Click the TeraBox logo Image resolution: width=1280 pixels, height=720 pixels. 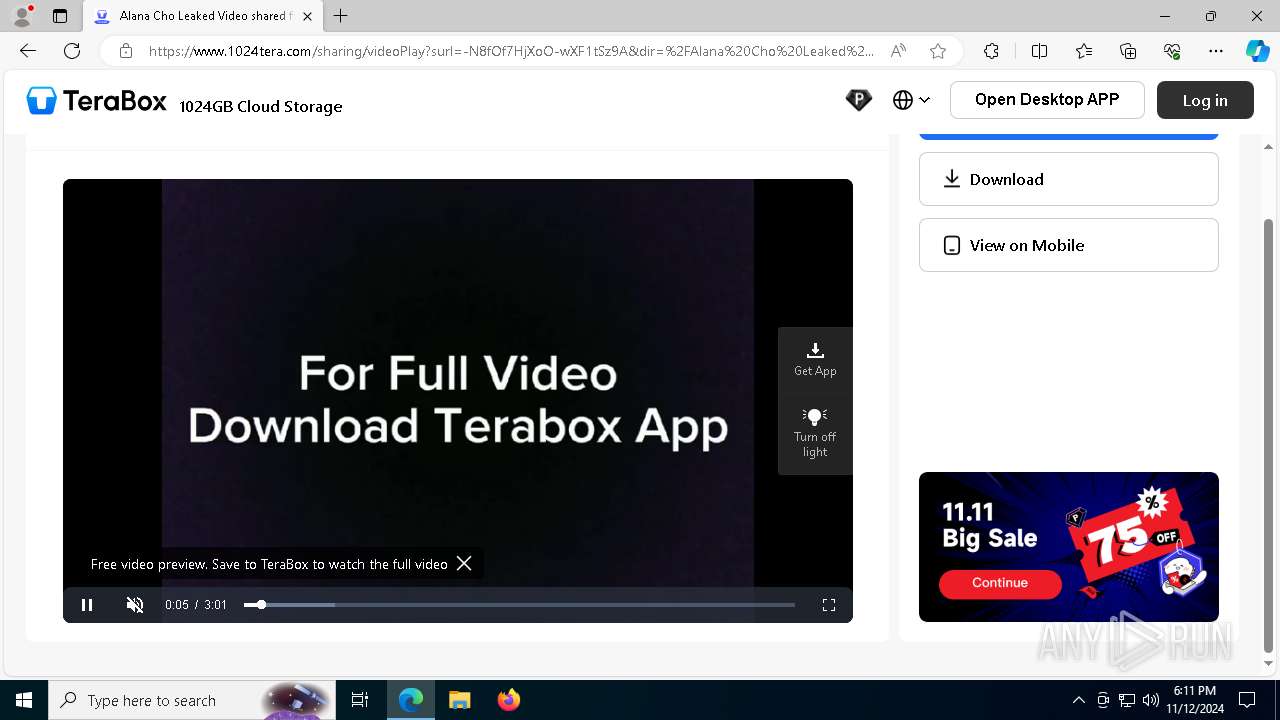[97, 100]
